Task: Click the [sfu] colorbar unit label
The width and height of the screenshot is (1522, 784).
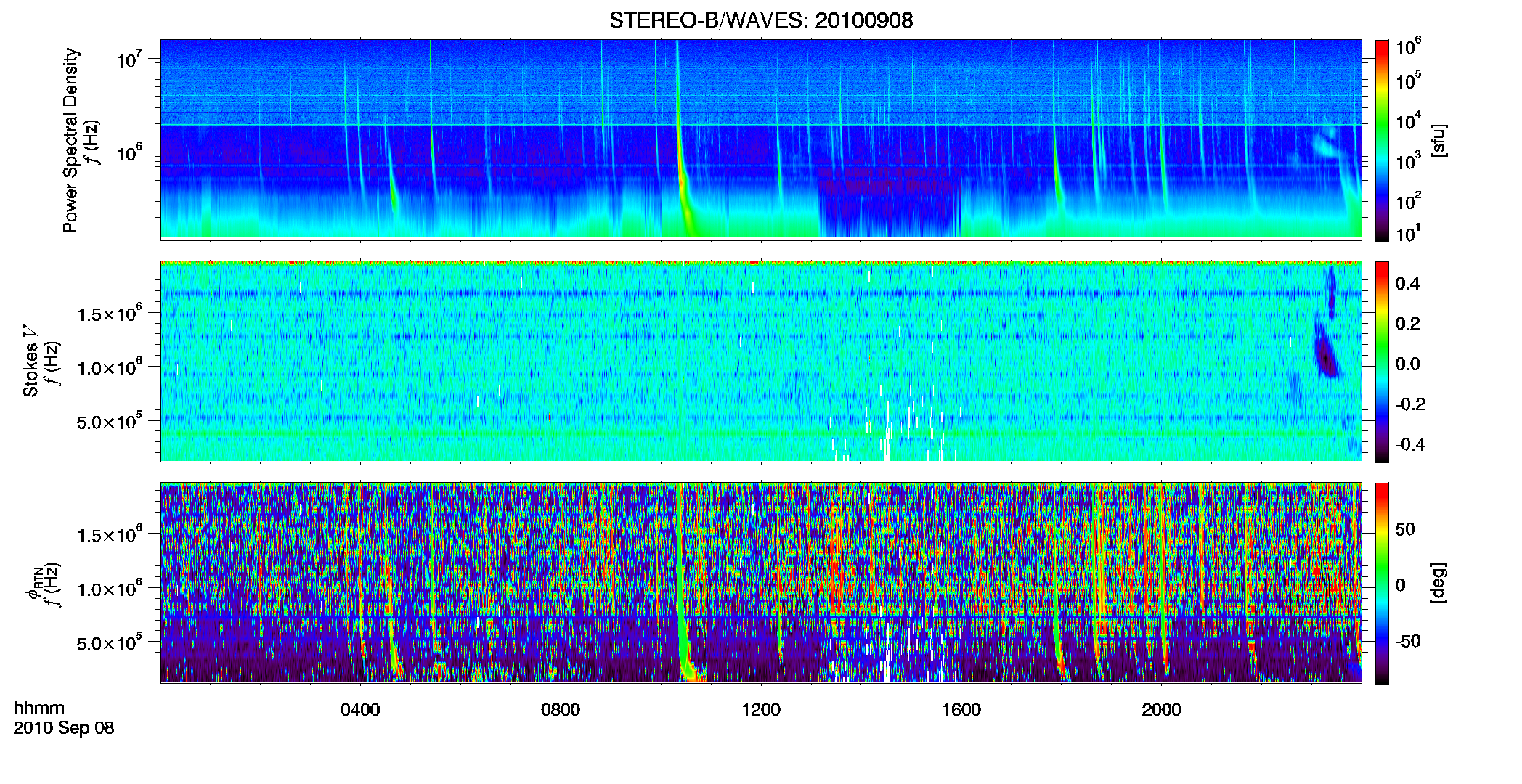Action: point(1438,140)
